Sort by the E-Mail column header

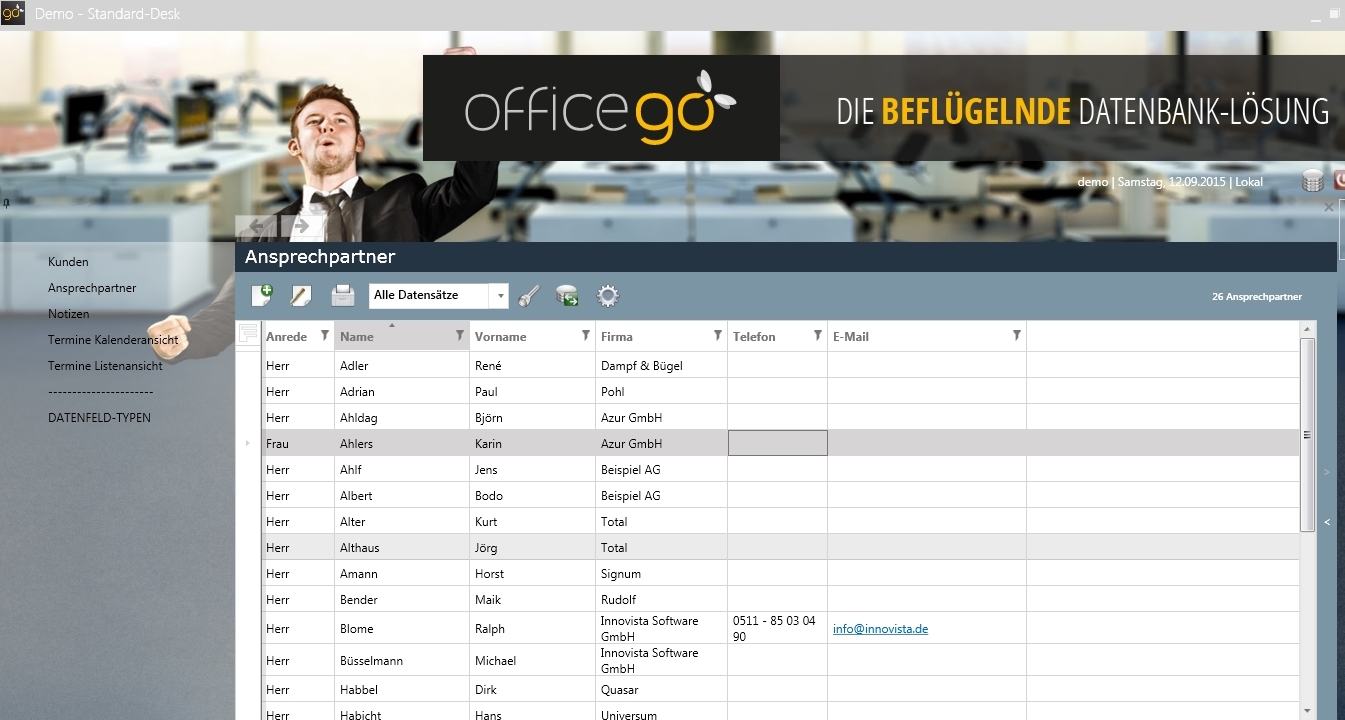[851, 337]
